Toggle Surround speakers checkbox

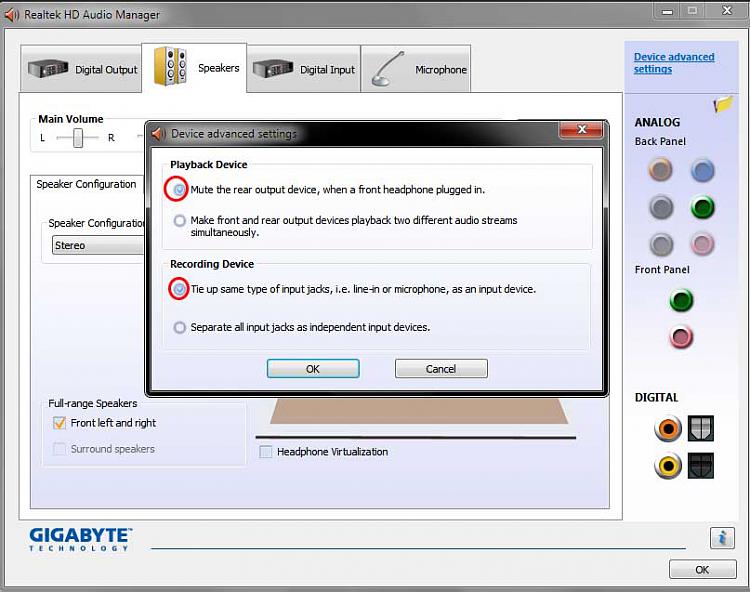(x=59, y=449)
